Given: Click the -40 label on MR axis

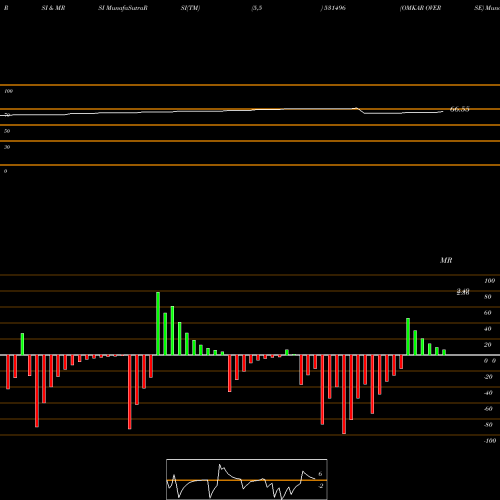Looking at the screenshot, I should pos(488,393).
